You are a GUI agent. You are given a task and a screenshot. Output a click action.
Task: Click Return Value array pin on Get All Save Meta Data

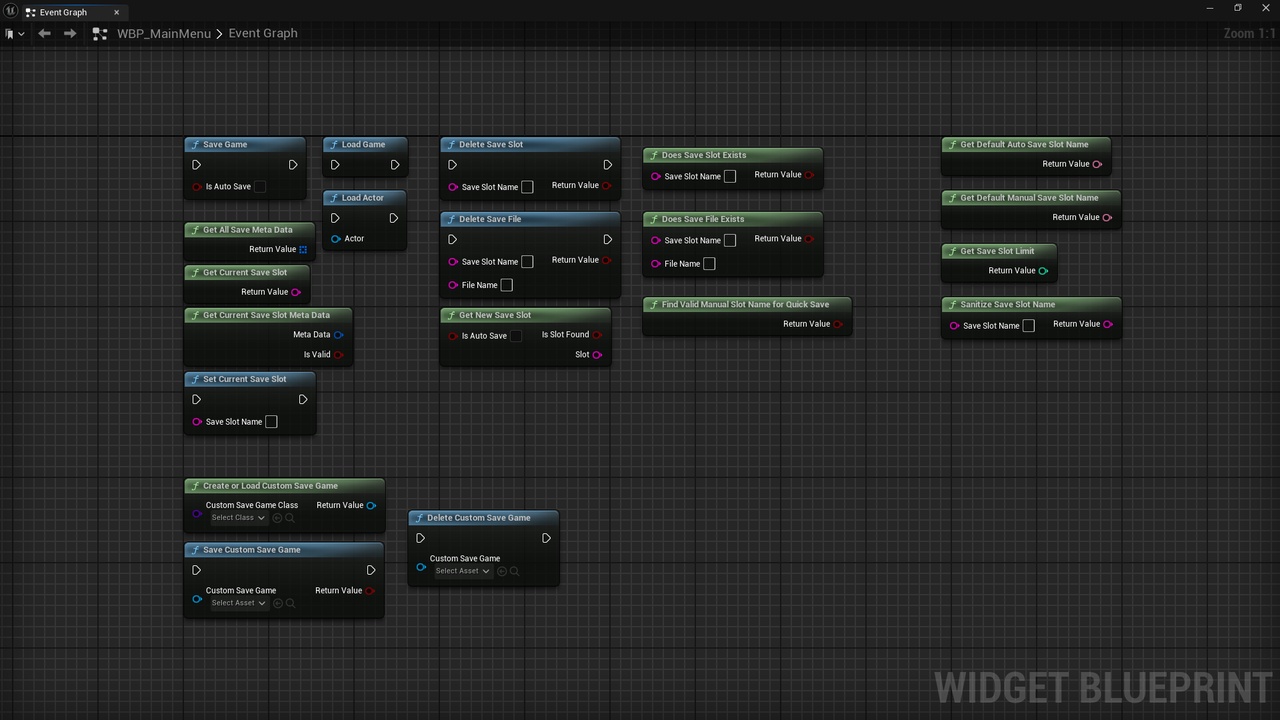pyautogui.click(x=303, y=249)
